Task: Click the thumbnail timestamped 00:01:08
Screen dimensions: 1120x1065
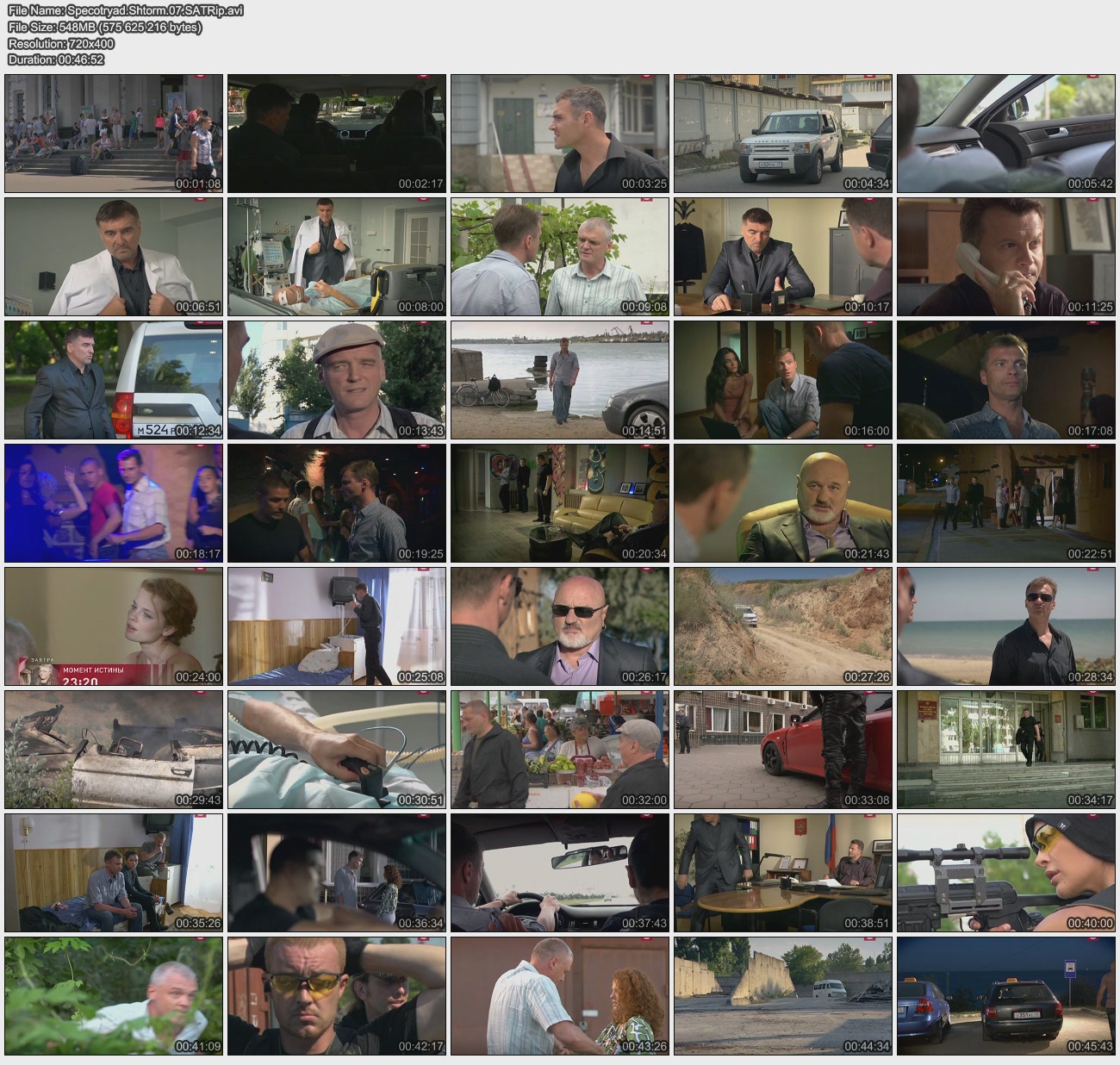Action: click(114, 134)
